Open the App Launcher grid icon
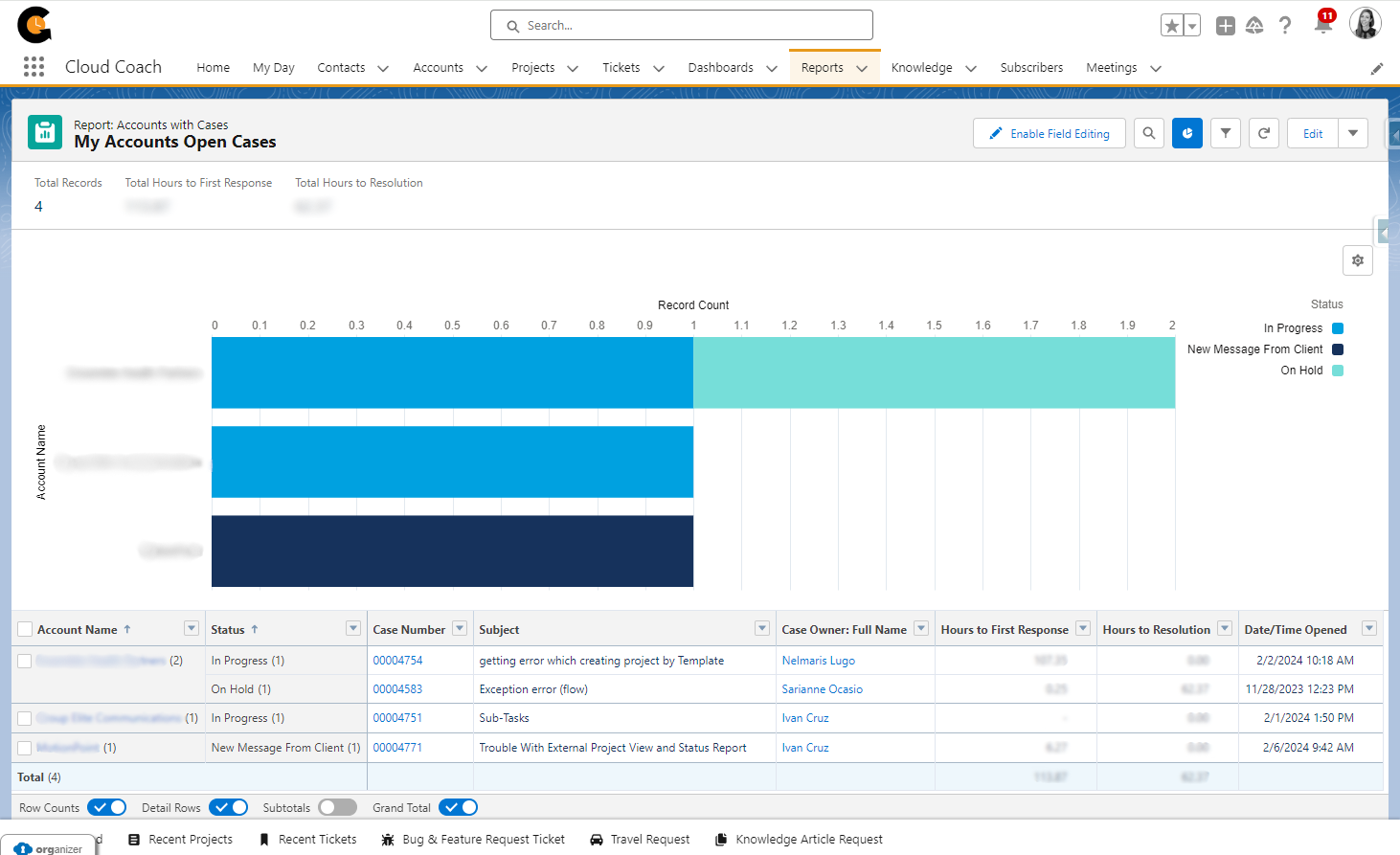 click(x=34, y=66)
